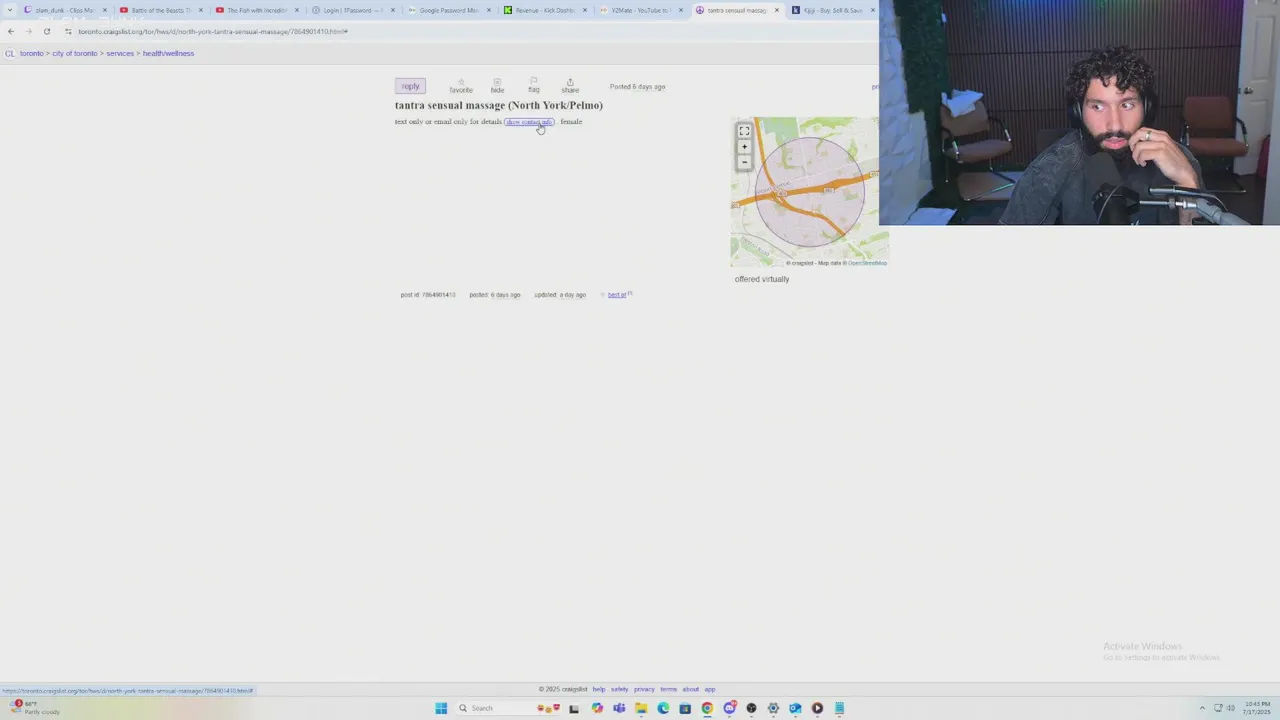1280x720 pixels.
Task: Click the browser forward arrow
Action: pos(28,31)
